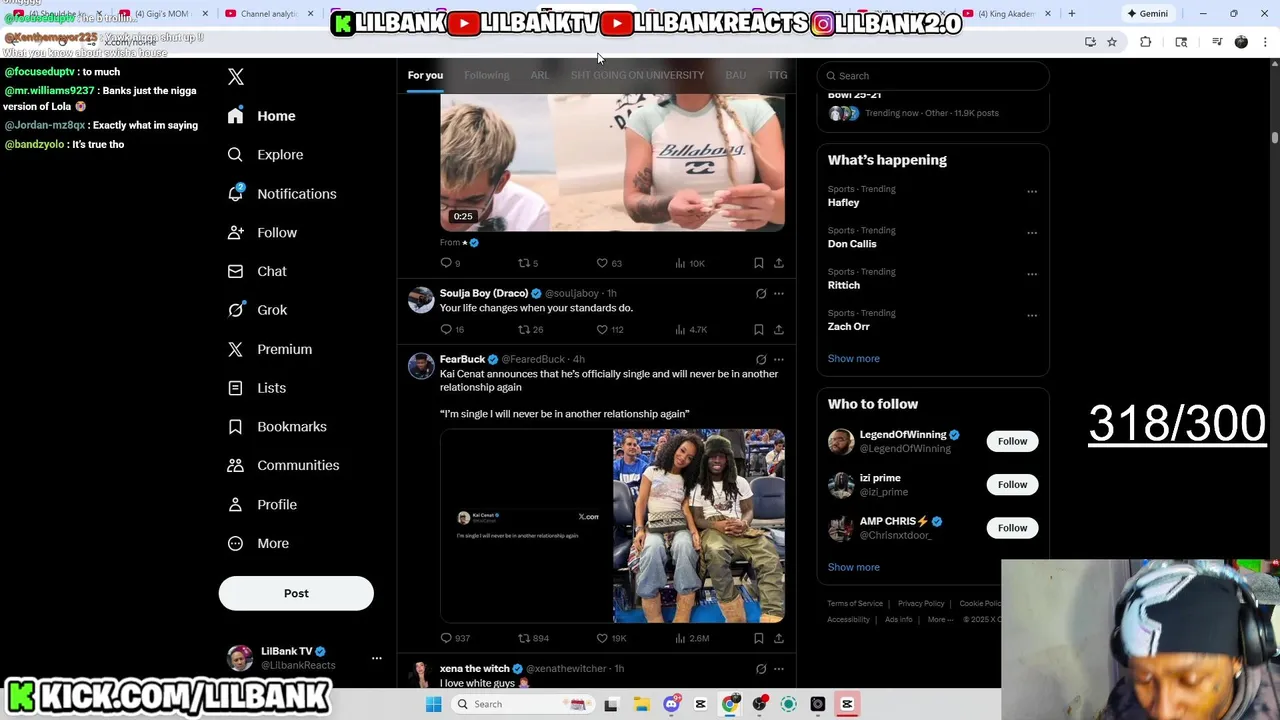Open Grok explain on Soulja Boy post
The width and height of the screenshot is (1280, 720).
[x=761, y=293]
